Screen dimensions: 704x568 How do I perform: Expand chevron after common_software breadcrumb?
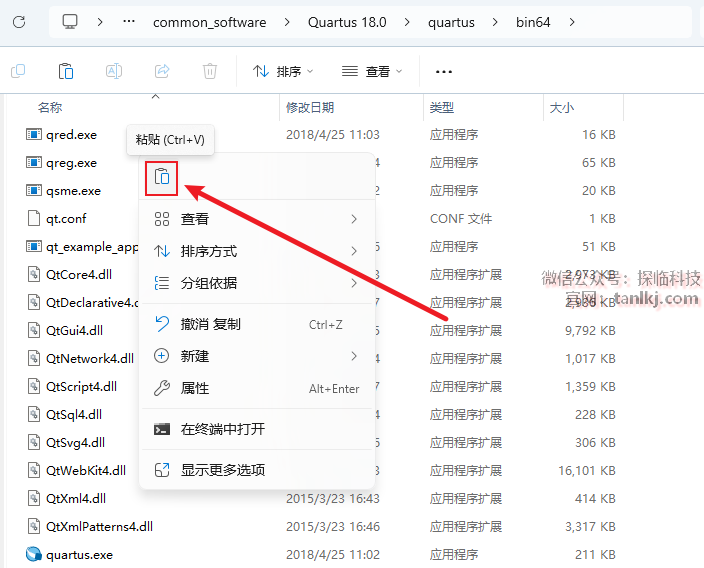click(x=287, y=22)
